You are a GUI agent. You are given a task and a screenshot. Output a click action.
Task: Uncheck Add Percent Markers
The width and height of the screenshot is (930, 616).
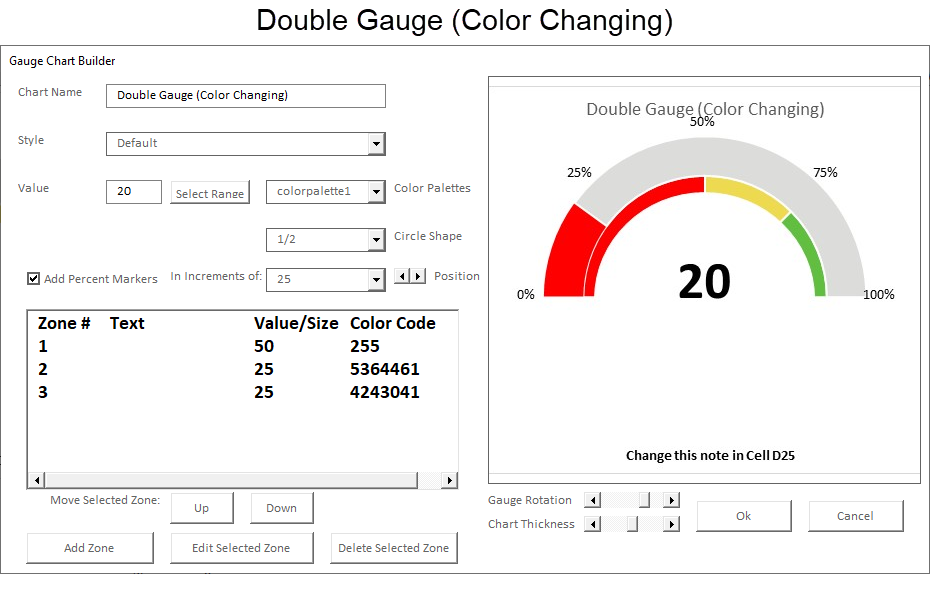click(33, 278)
